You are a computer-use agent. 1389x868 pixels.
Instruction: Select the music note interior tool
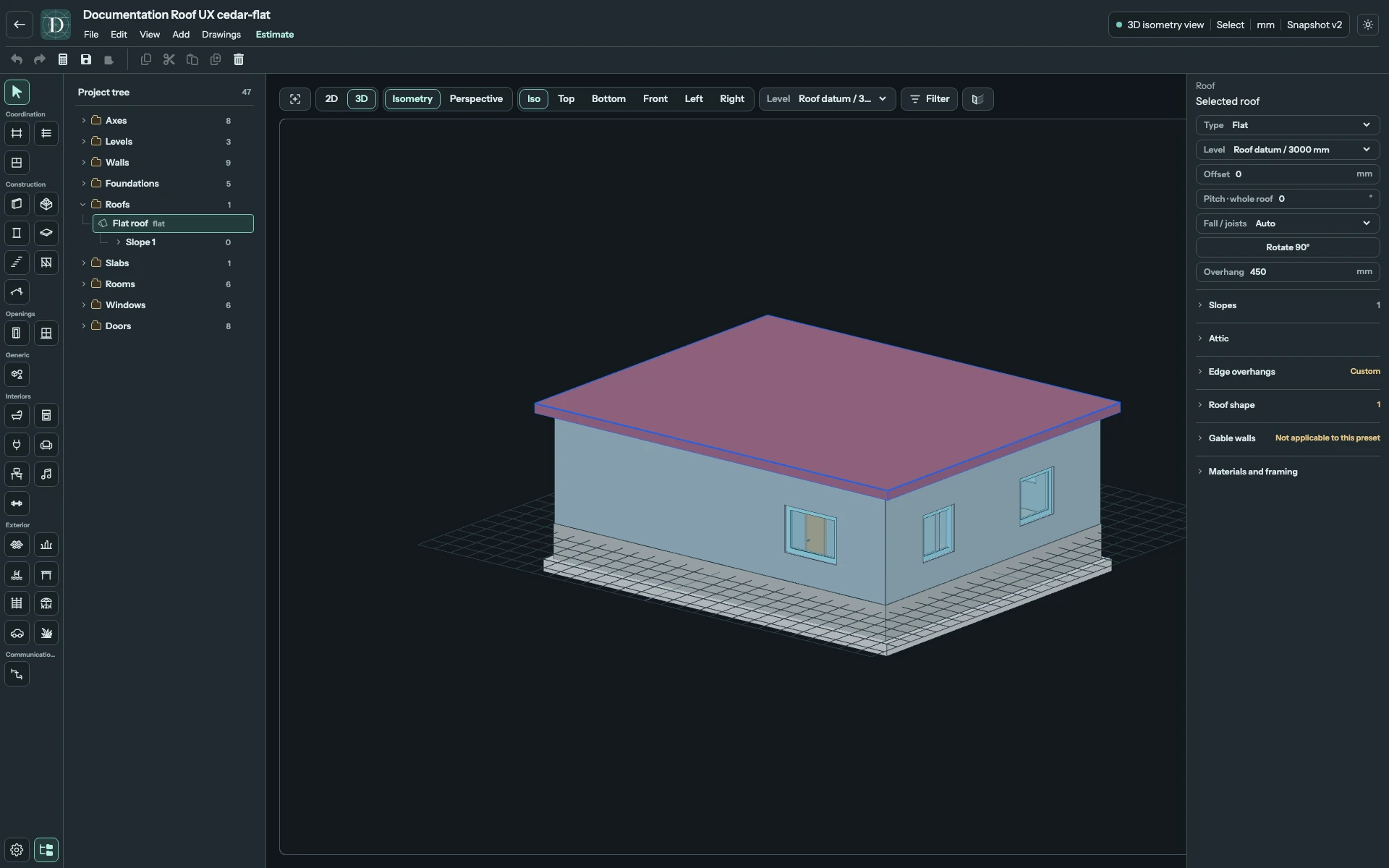[x=46, y=475]
